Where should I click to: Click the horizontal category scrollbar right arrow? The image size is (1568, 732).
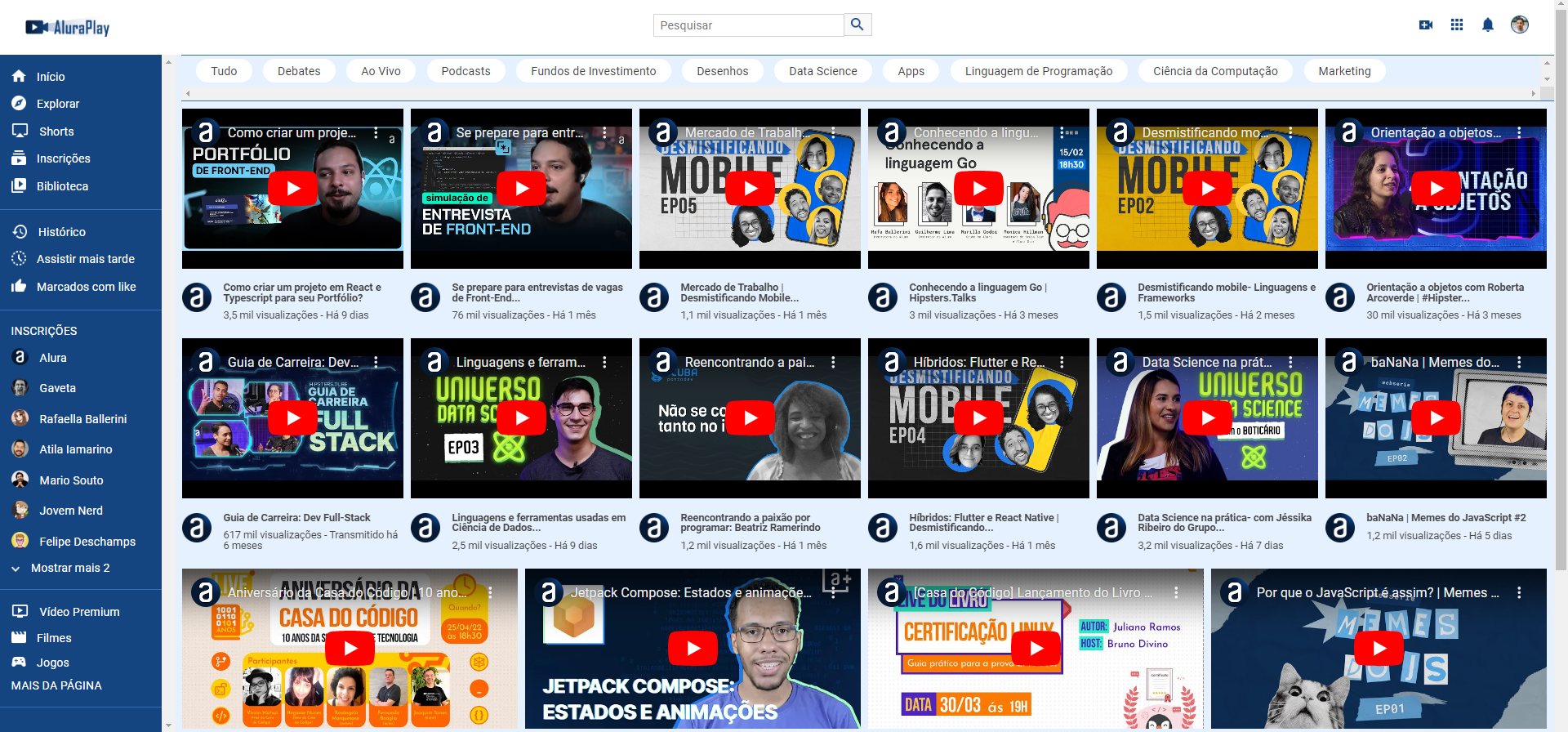pos(1533,93)
